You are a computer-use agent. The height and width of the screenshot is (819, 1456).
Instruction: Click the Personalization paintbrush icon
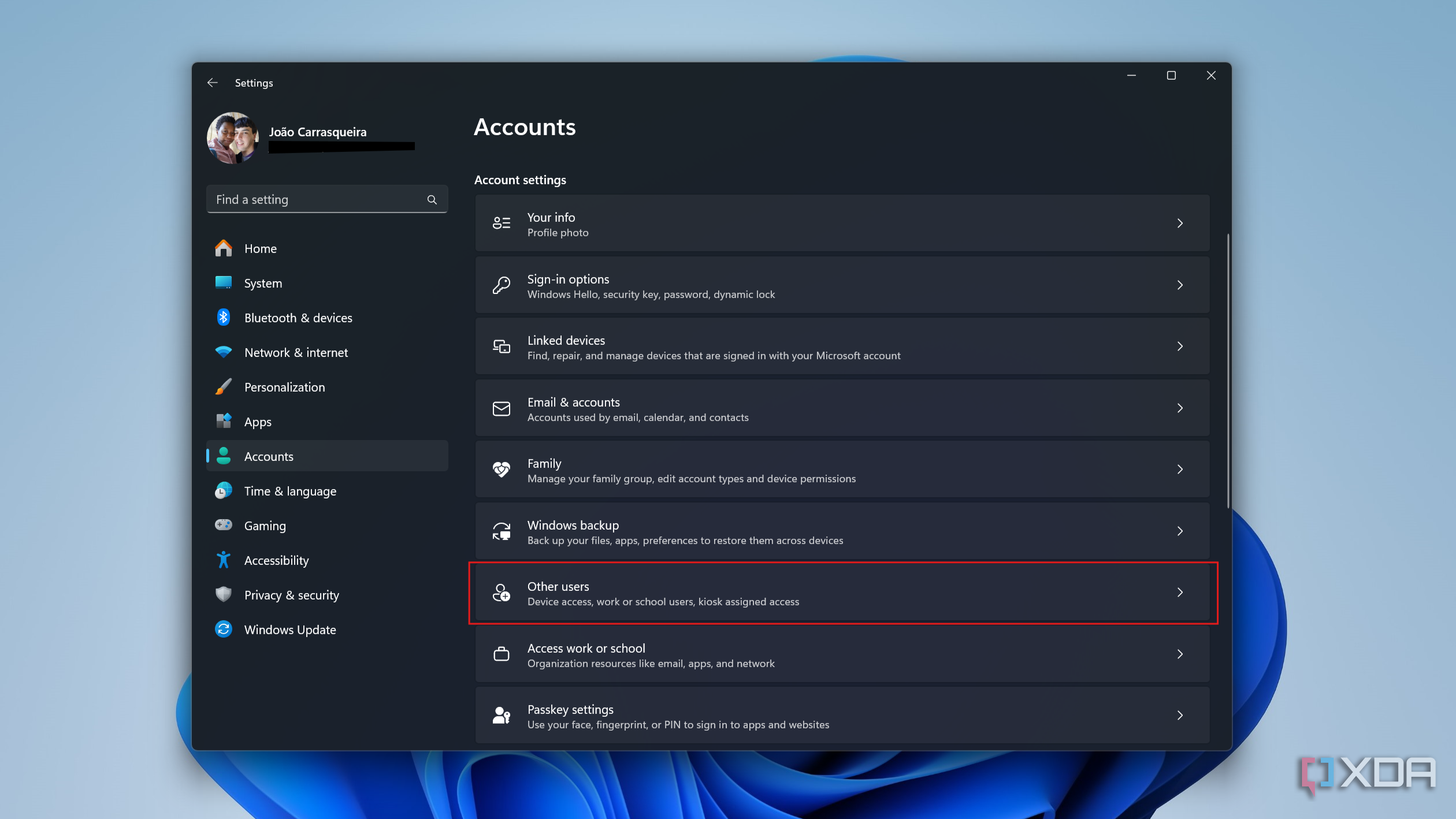click(x=224, y=387)
